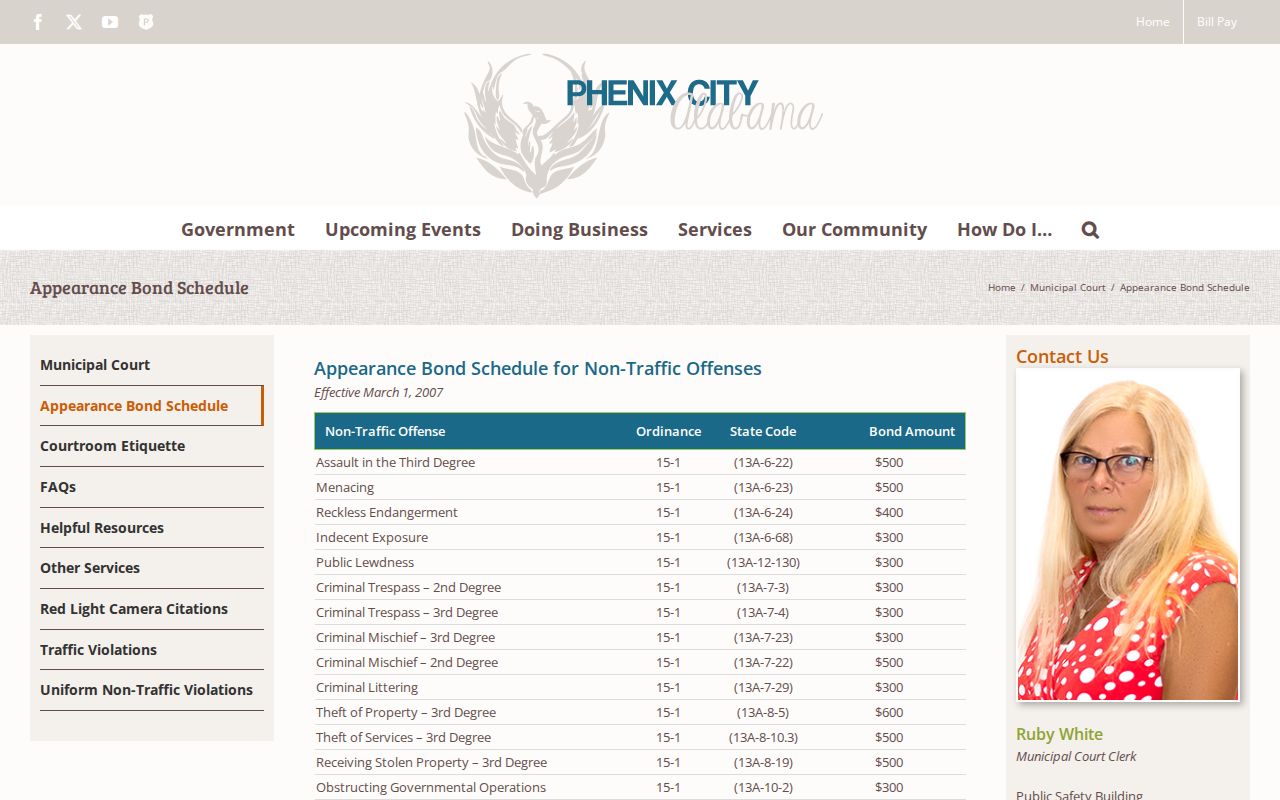1280x800 pixels.
Task: Click the Menacing offense row
Action: (640, 487)
